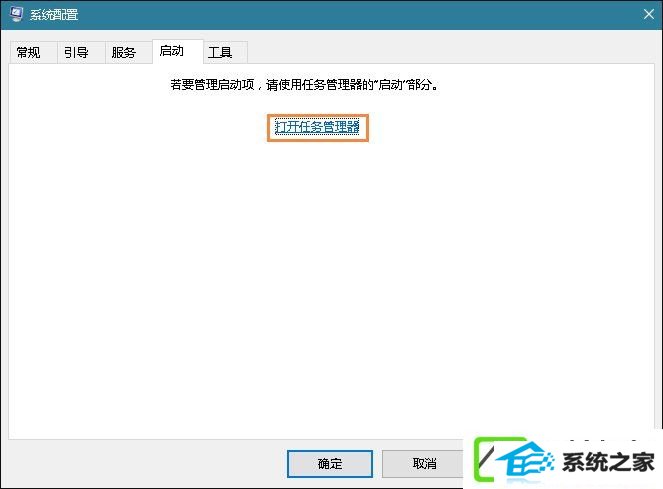Click the 启动 tab

(x=178, y=51)
